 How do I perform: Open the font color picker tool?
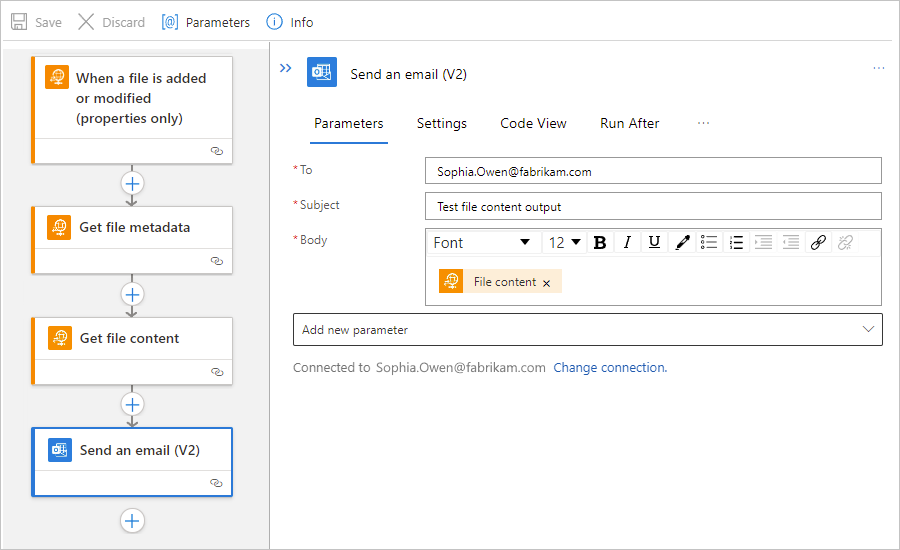click(x=682, y=242)
